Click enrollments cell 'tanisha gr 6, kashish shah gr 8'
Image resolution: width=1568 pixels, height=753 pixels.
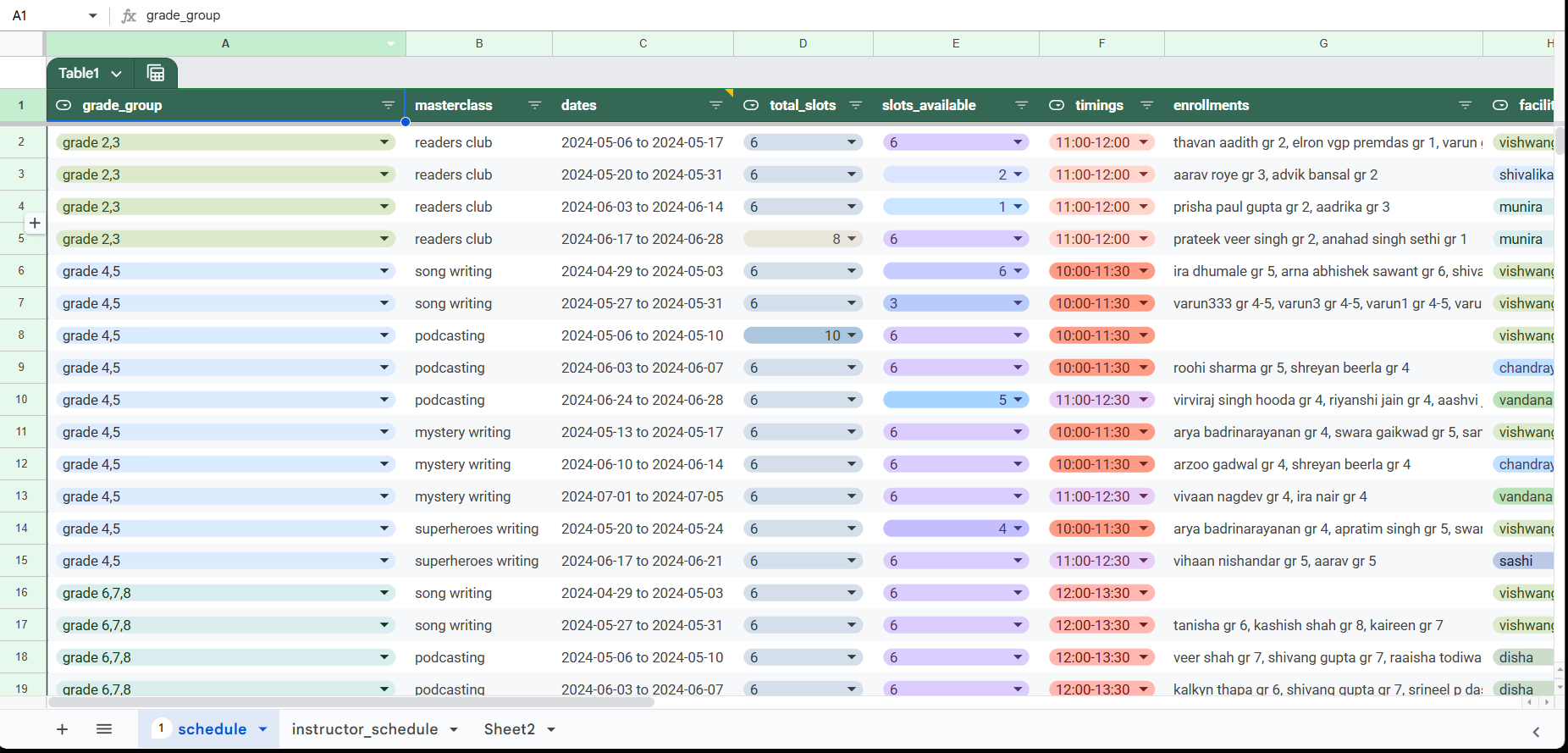tap(1323, 625)
